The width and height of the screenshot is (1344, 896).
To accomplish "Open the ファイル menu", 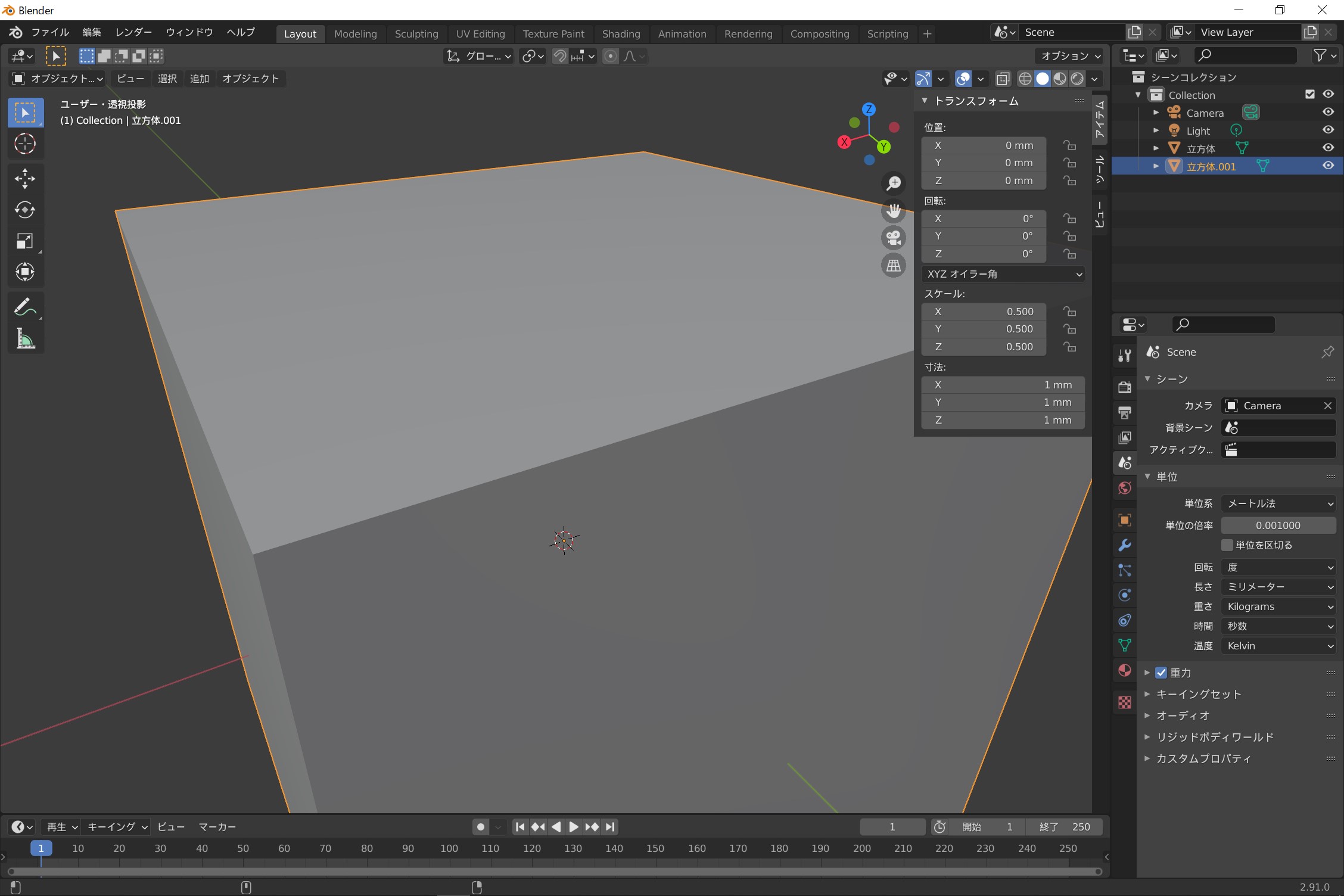I will click(x=50, y=32).
